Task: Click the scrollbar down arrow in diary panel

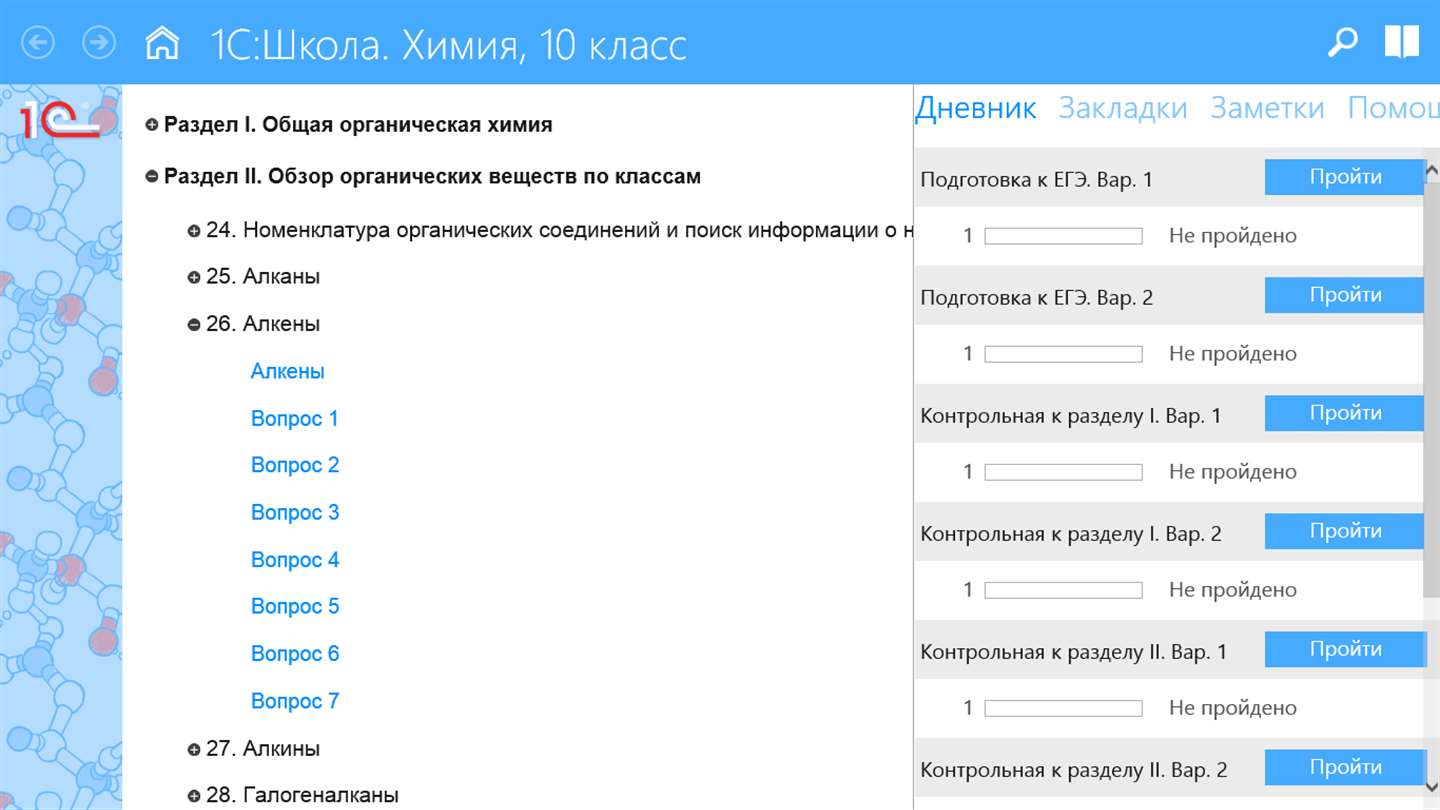Action: [1432, 787]
